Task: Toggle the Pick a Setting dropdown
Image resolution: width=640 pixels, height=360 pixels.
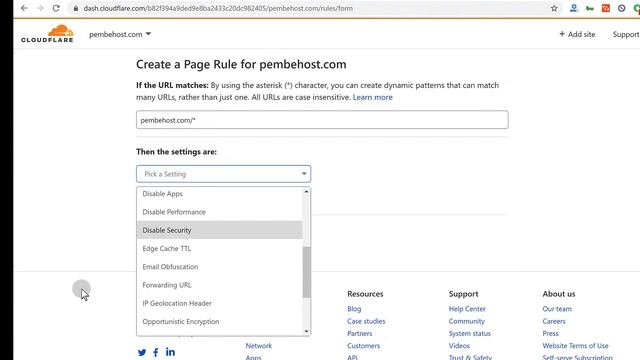Action: click(223, 174)
